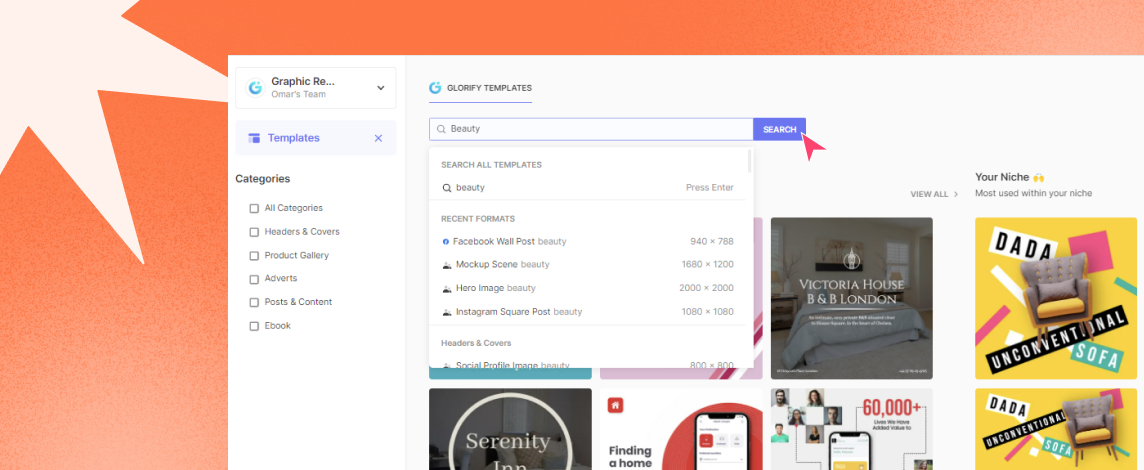Open the Serenity Inn template
This screenshot has width=1144, height=470.
tap(510, 429)
